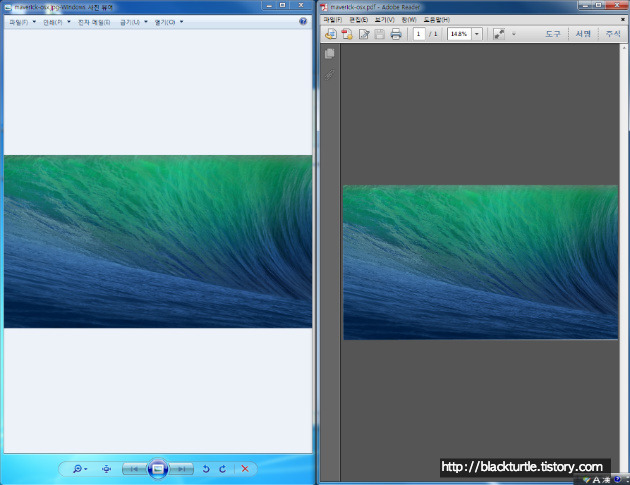Click the Adobe Reader title bar icon

323,7
